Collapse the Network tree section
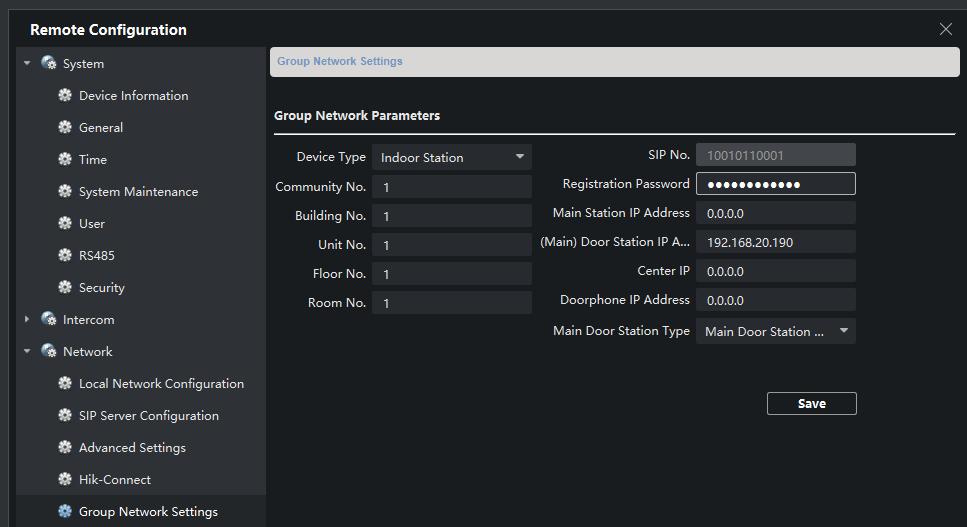 click(x=27, y=352)
